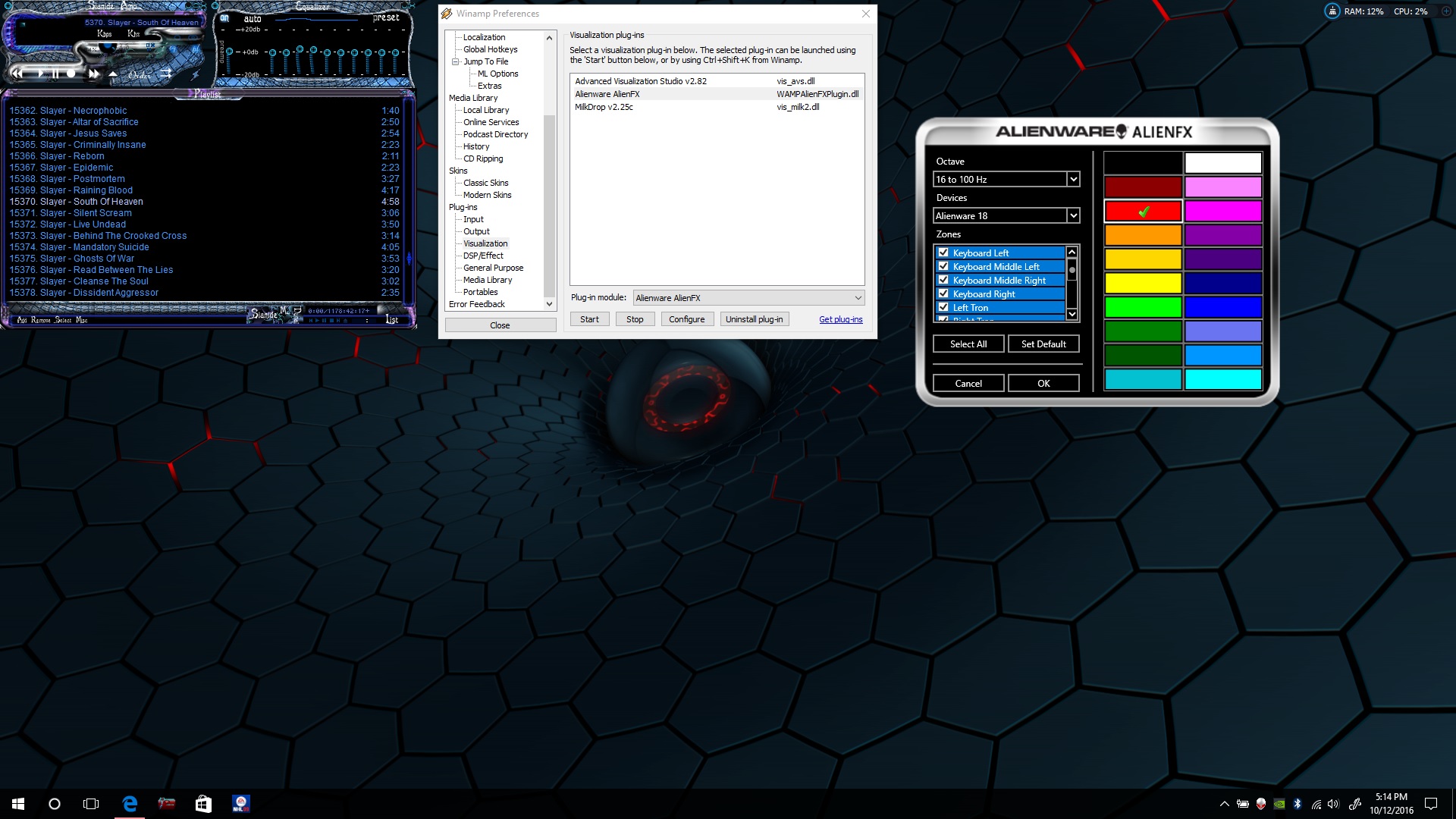Pick the magenta color swatch
1456x819 pixels.
(x=1223, y=211)
